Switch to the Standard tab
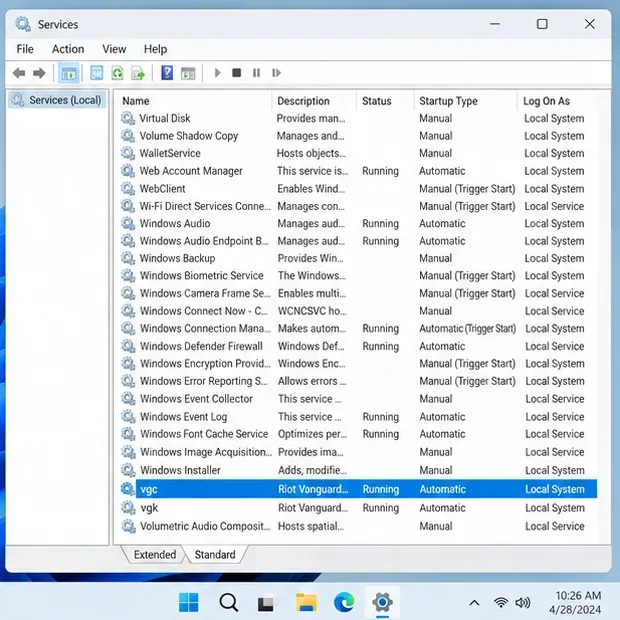 pos(215,554)
